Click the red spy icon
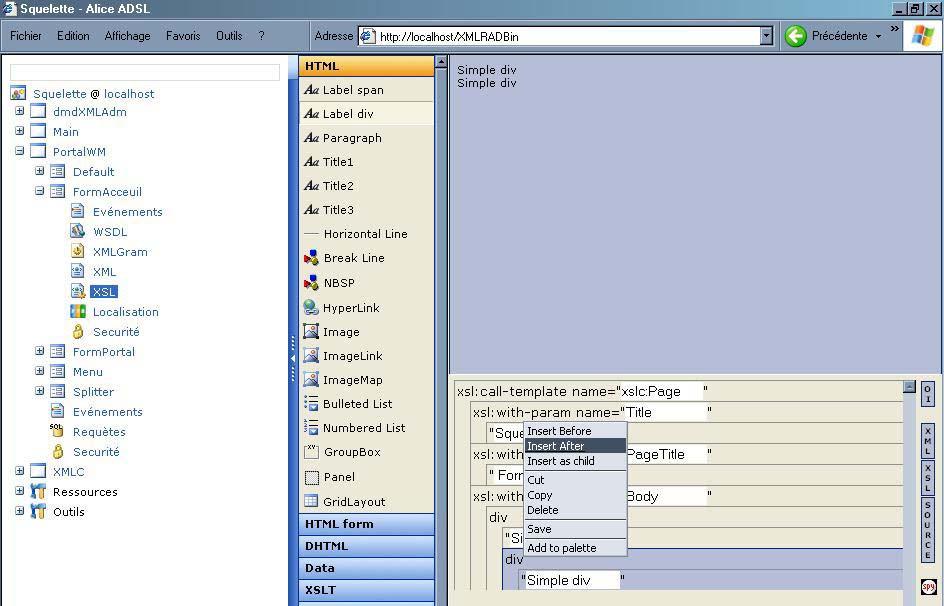Screen dimensions: 944x606 927,587
